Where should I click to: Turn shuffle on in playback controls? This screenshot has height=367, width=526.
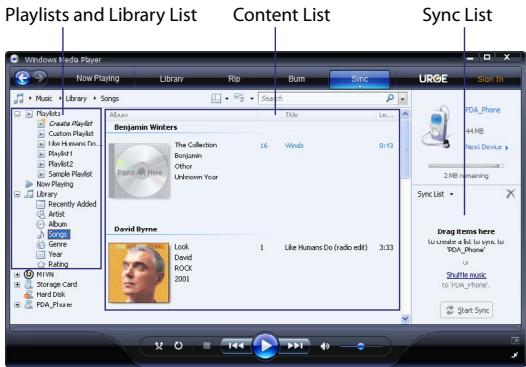point(159,346)
